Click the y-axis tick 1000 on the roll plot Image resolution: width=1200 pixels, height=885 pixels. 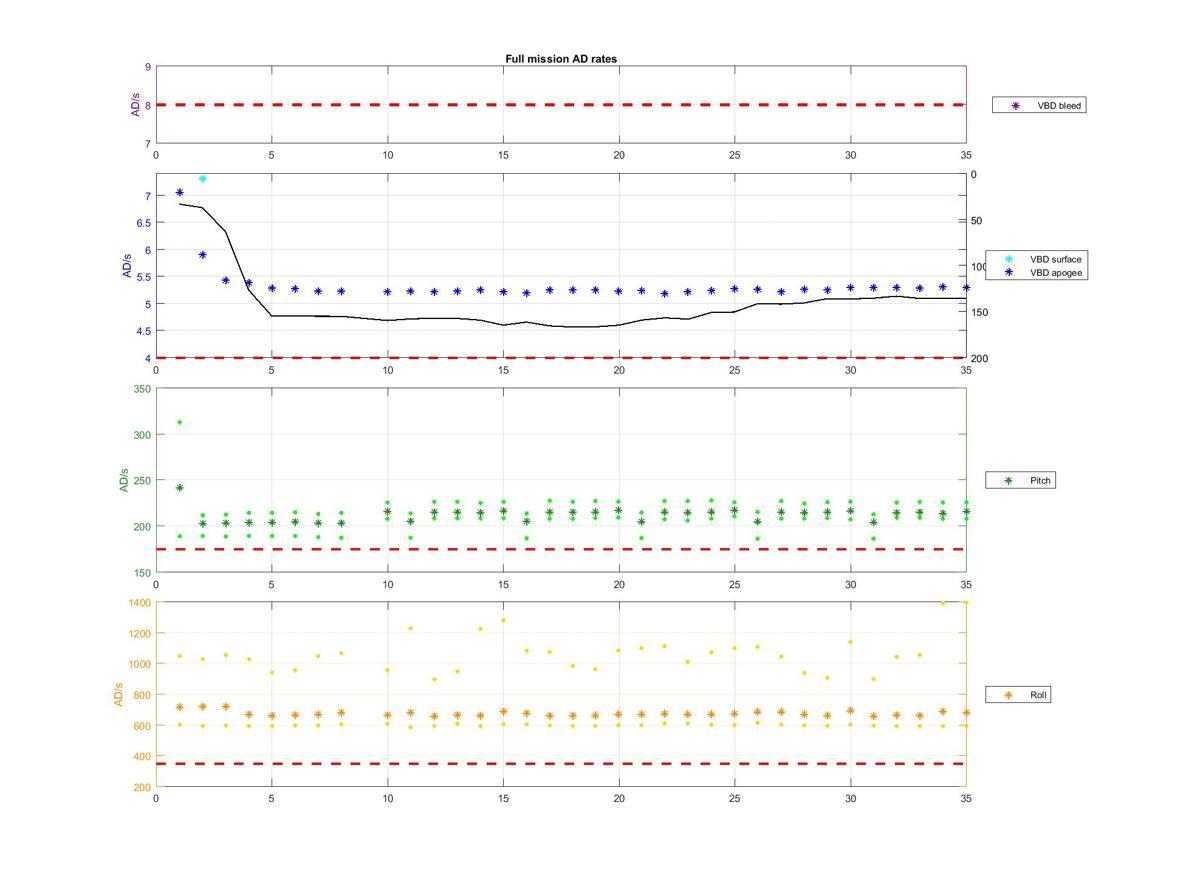tap(139, 664)
